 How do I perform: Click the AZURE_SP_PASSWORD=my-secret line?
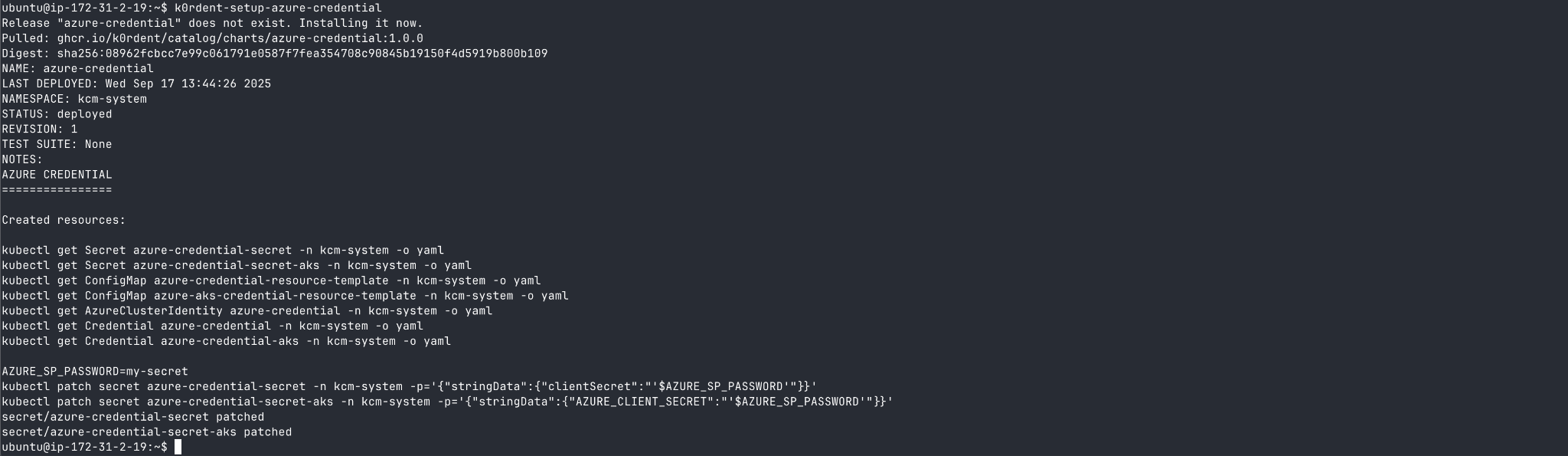coord(95,372)
